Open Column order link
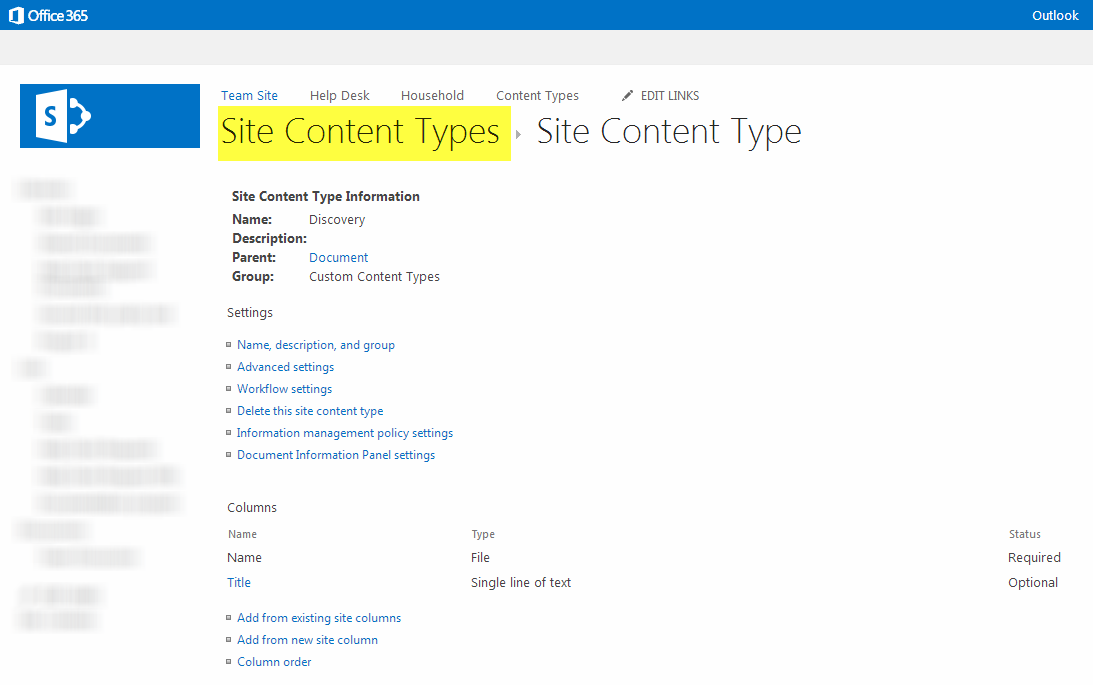Image resolution: width=1093 pixels, height=685 pixels. (x=273, y=662)
